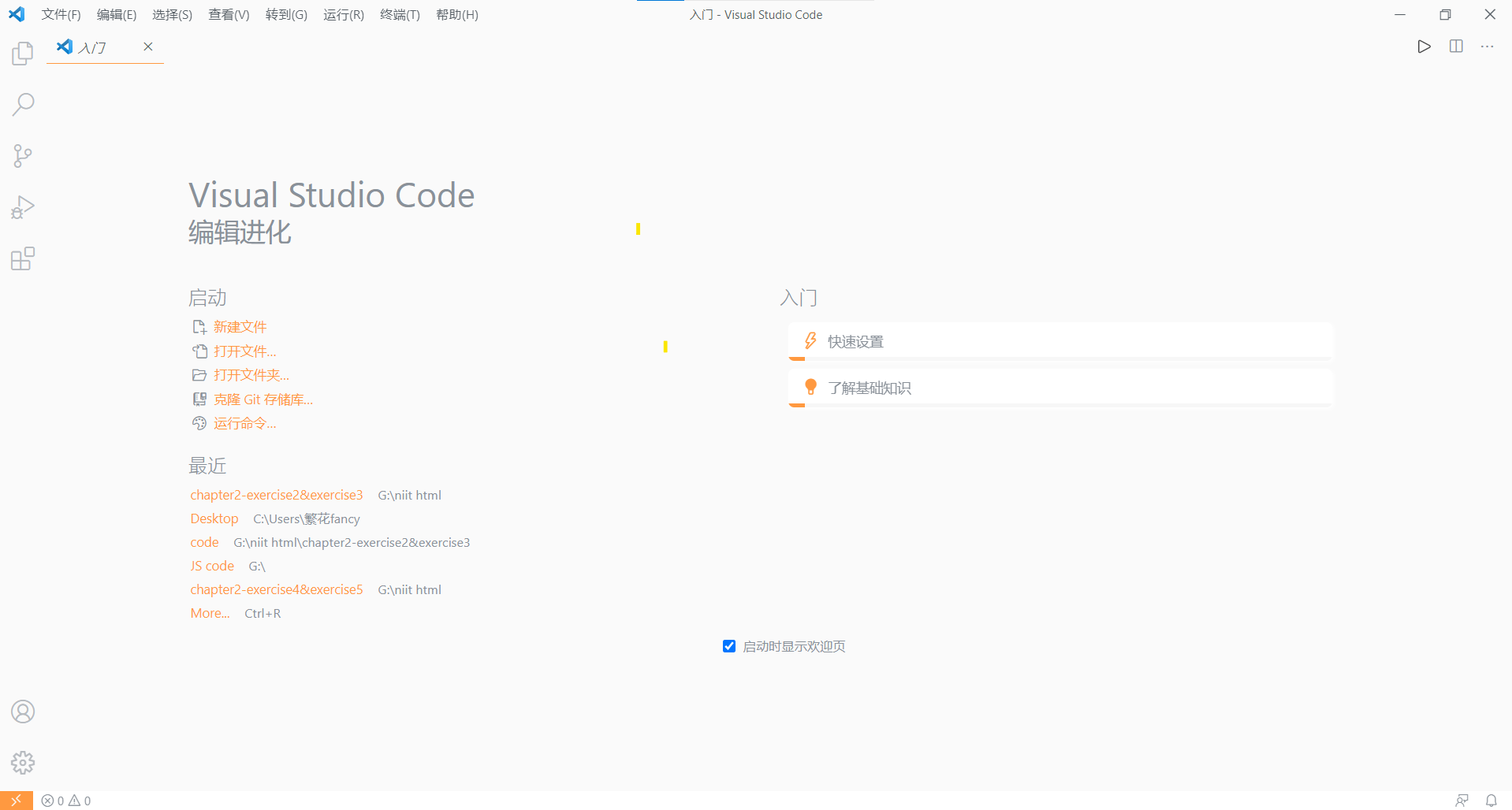Open recent folder chapter2-exercise2&exercise3
1512x810 pixels.
coord(277,495)
